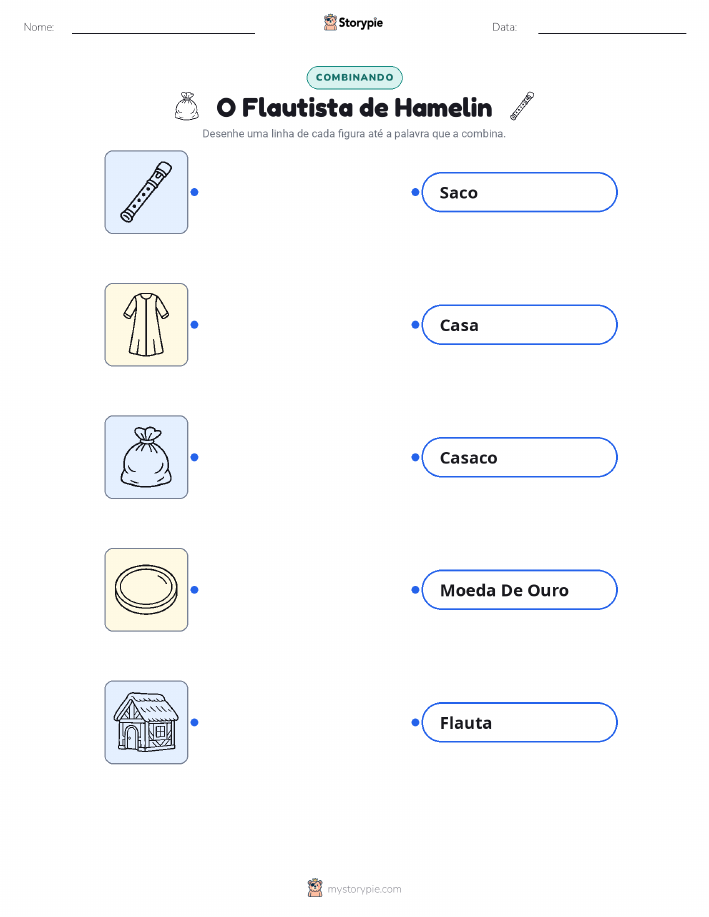Click the Storypie bear logo at top
The image size is (709, 917).
point(331,22)
